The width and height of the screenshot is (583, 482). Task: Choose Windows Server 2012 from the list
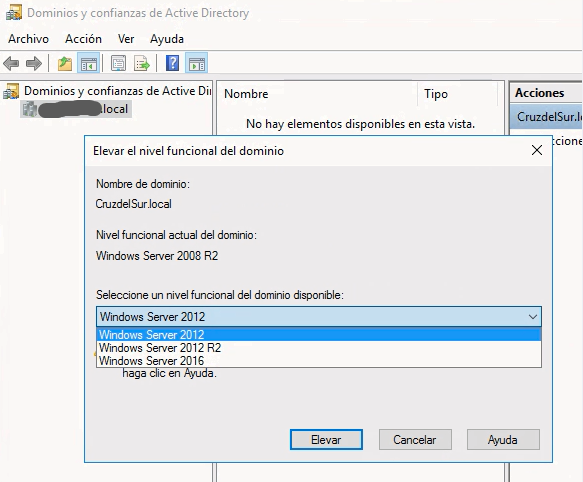click(x=319, y=335)
